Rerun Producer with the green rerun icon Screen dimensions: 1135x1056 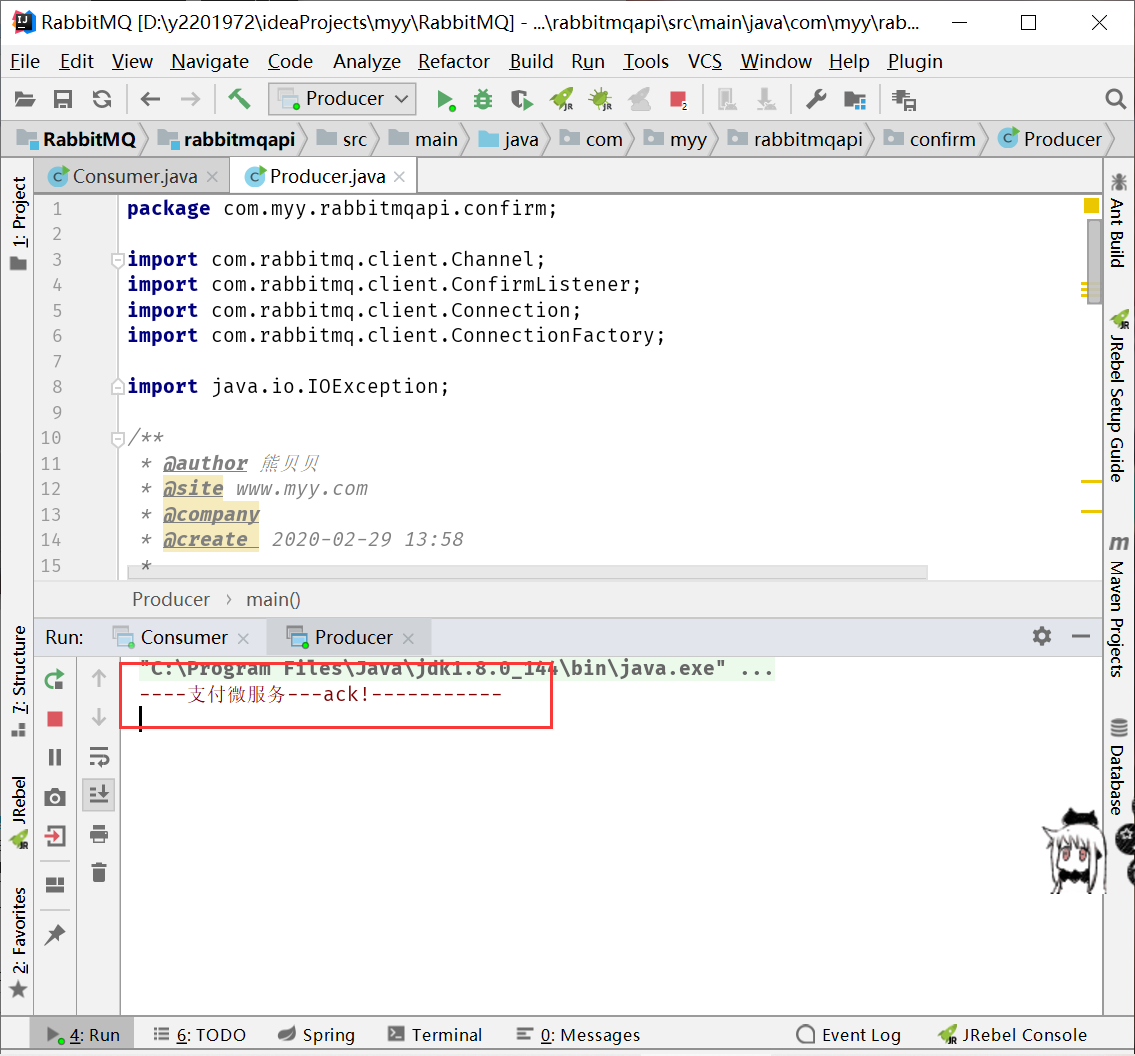[x=55, y=680]
